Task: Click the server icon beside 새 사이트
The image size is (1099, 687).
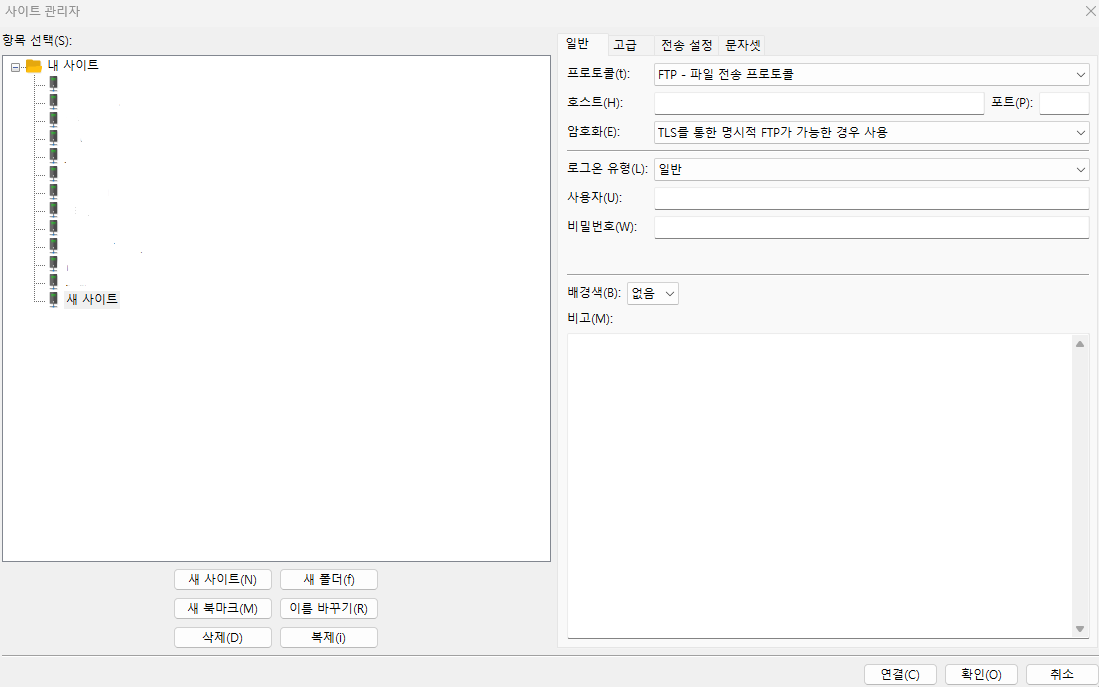Action: click(52, 297)
